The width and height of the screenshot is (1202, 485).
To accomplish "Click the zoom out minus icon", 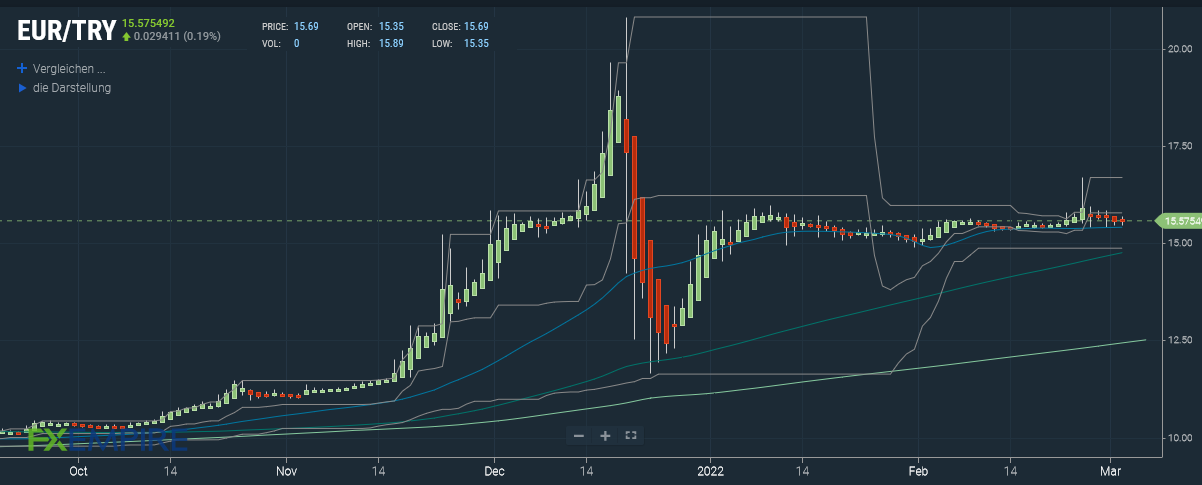I will coord(579,435).
